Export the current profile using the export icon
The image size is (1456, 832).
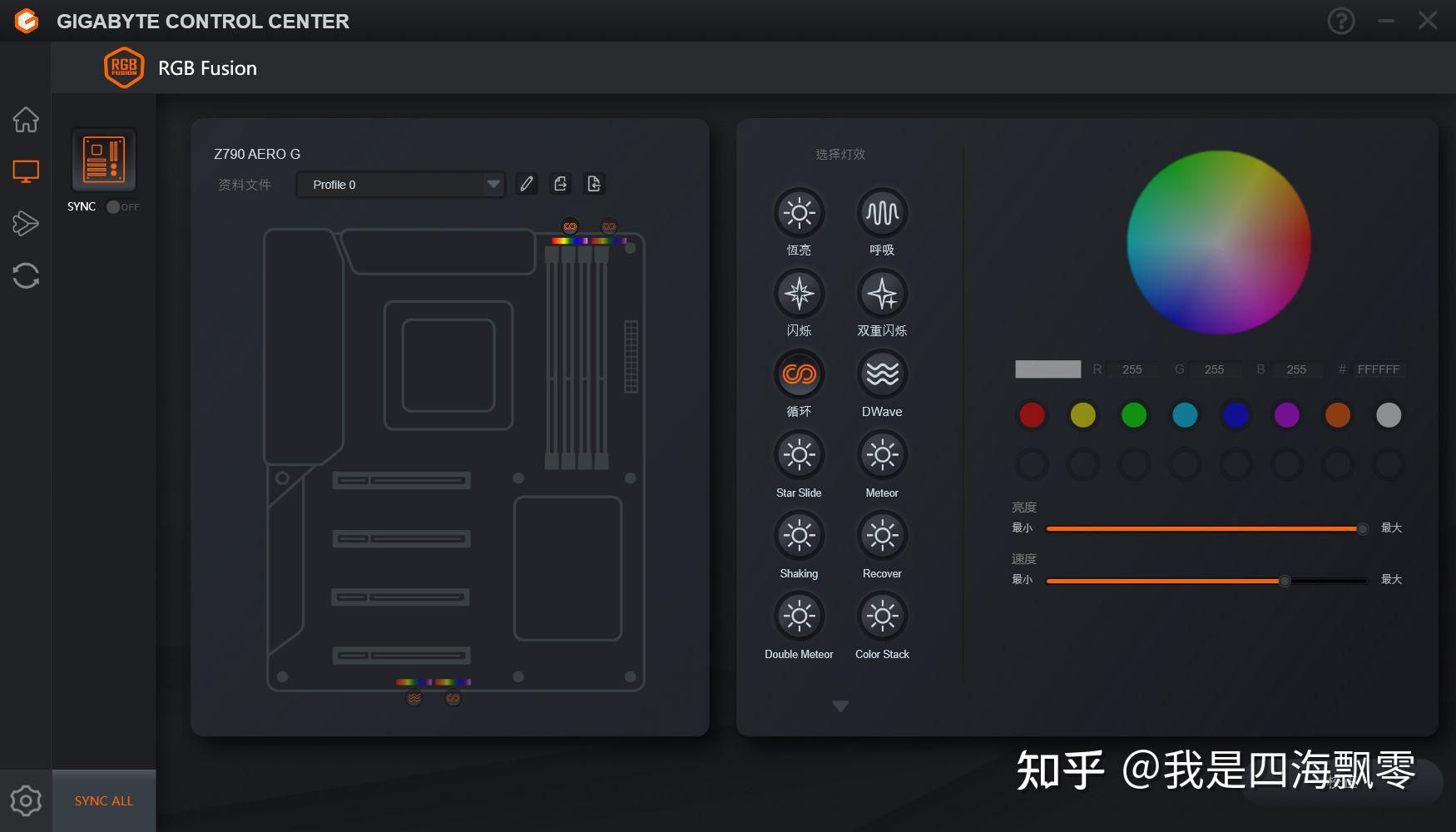tap(560, 184)
